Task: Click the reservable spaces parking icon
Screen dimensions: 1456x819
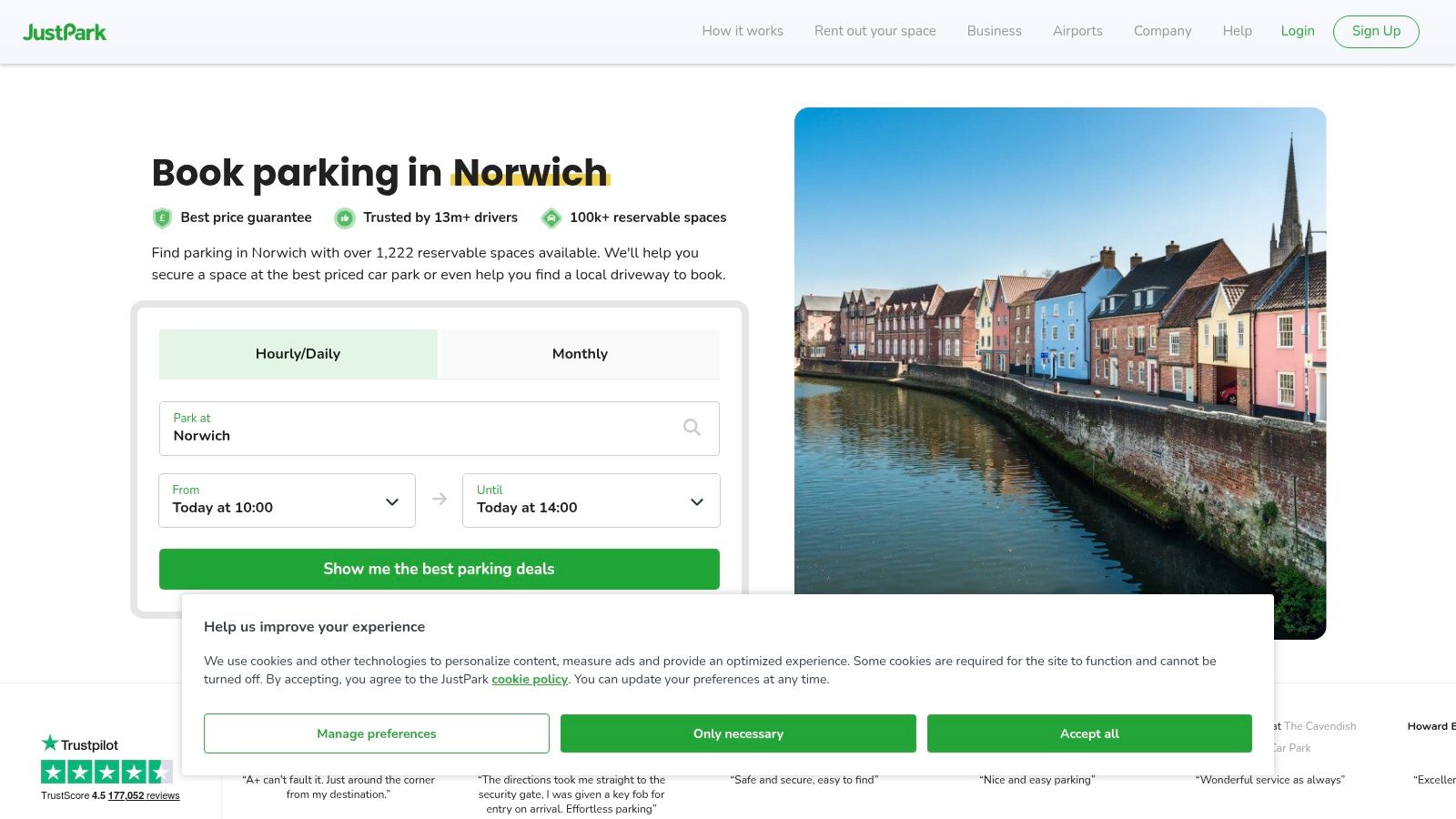Action: (551, 217)
